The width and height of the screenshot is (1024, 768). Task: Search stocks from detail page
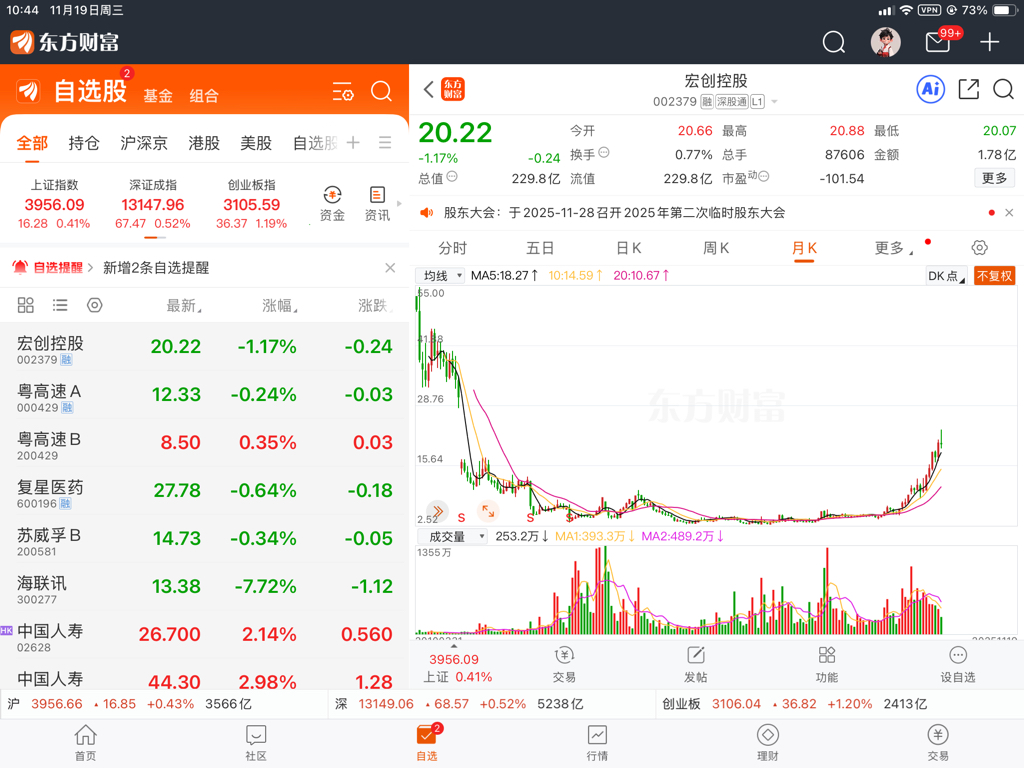tap(1003, 89)
